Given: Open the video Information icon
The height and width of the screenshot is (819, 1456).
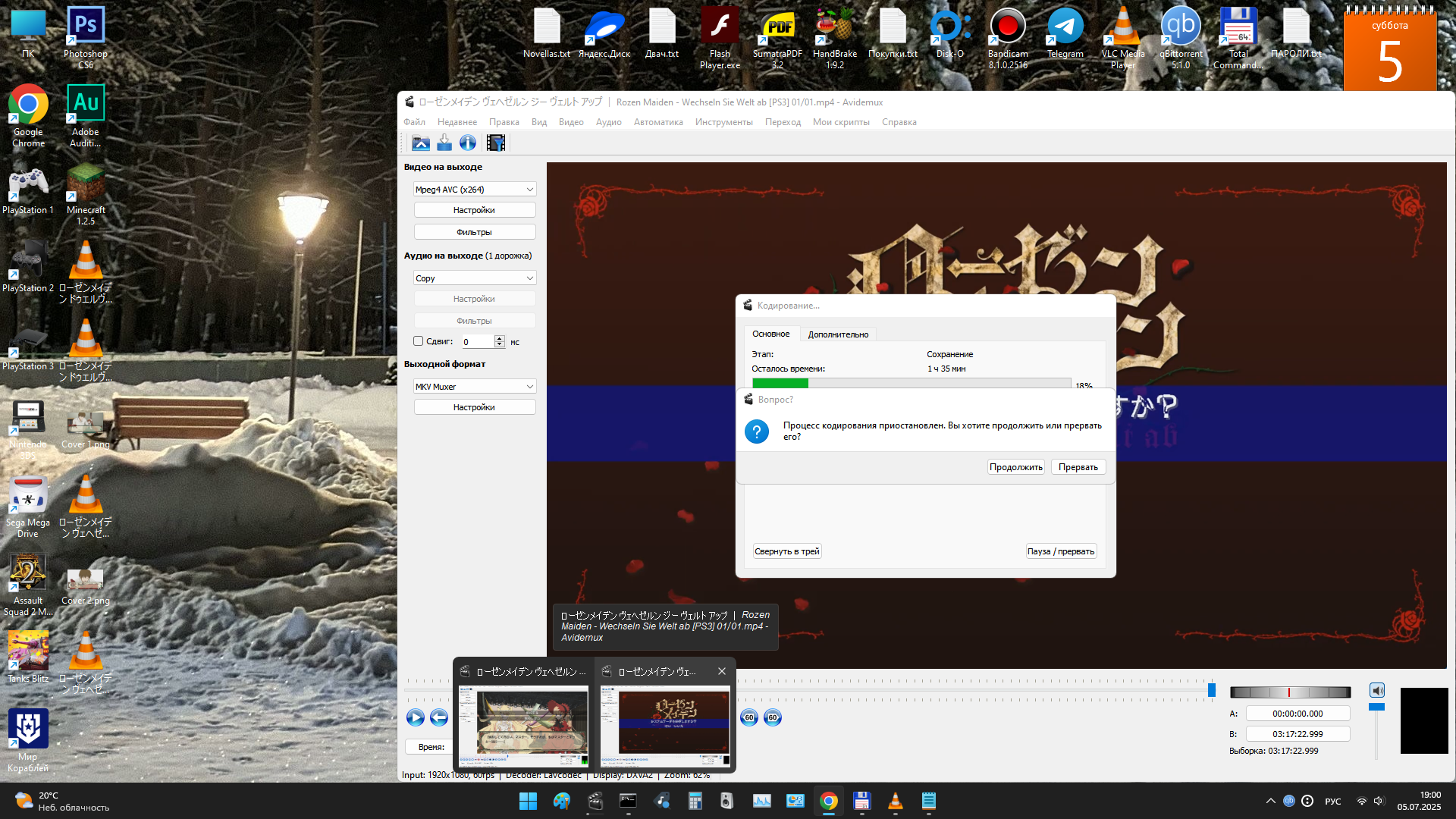Looking at the screenshot, I should pos(468,143).
